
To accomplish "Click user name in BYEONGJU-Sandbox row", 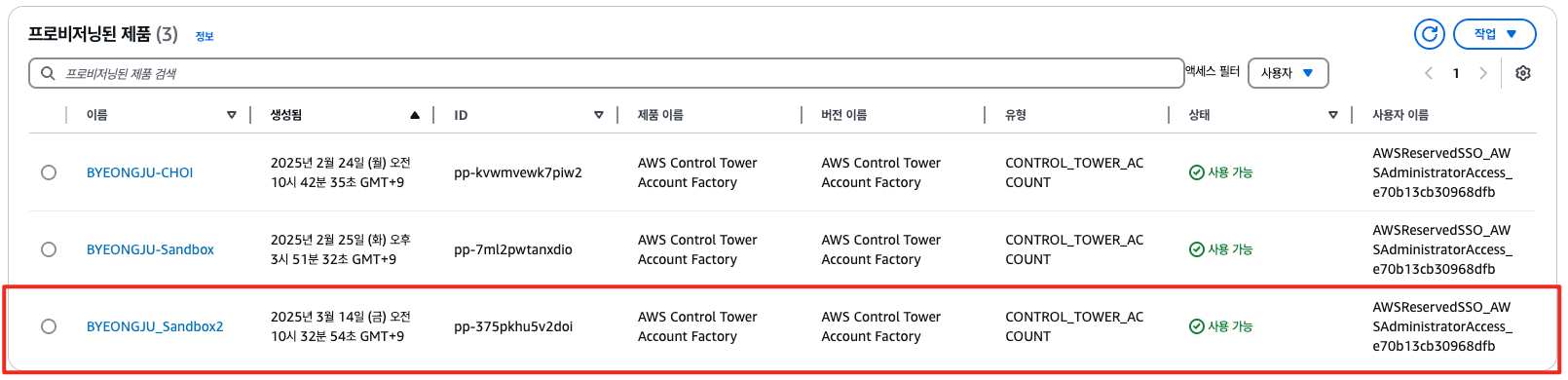I will (x=1442, y=249).
